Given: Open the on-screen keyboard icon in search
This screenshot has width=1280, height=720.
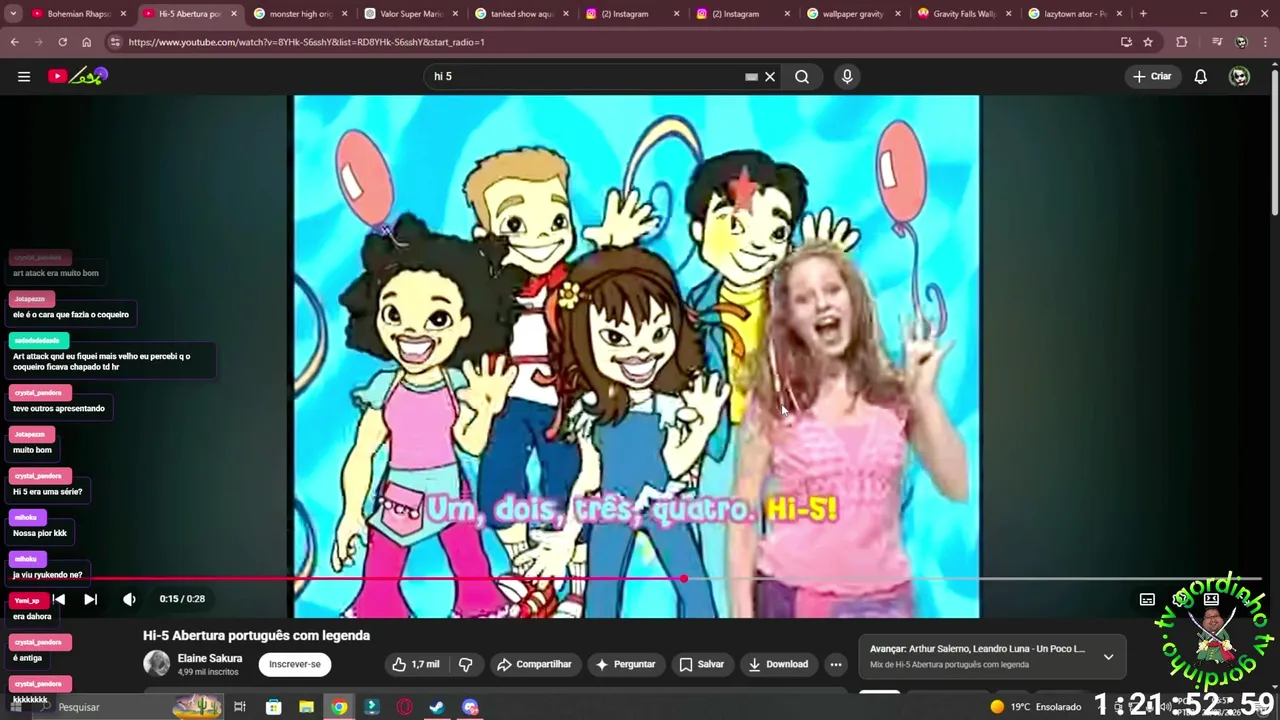Looking at the screenshot, I should (x=751, y=77).
